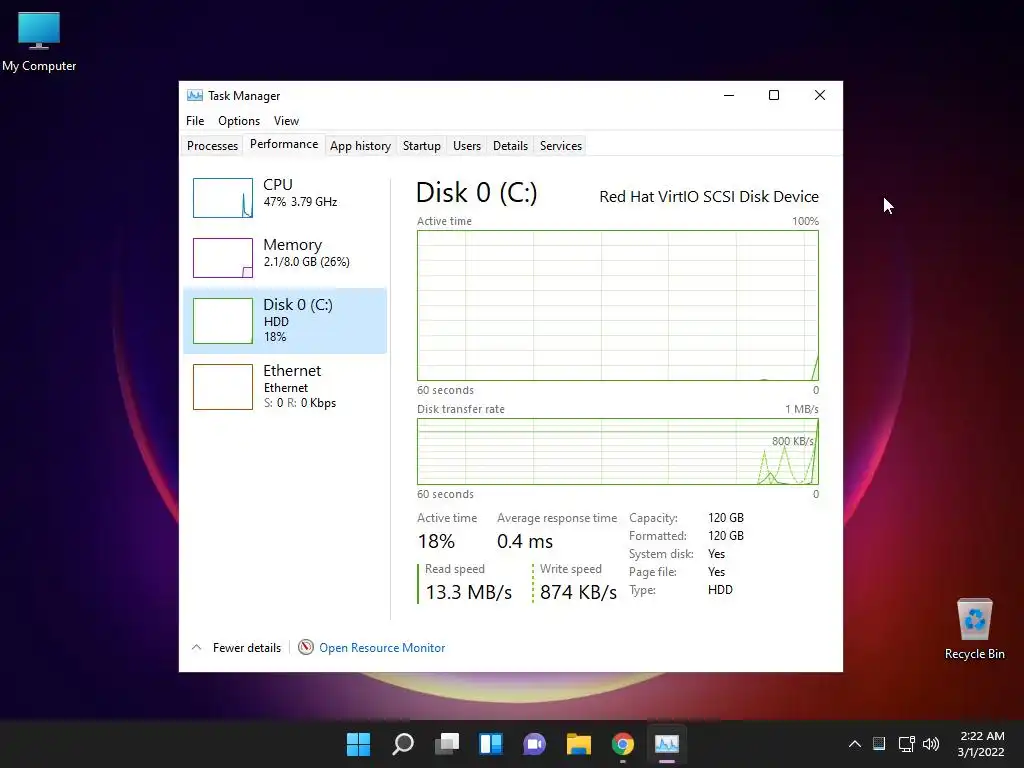Click the System disk Yes value
The width and height of the screenshot is (1024, 768).
[716, 554]
